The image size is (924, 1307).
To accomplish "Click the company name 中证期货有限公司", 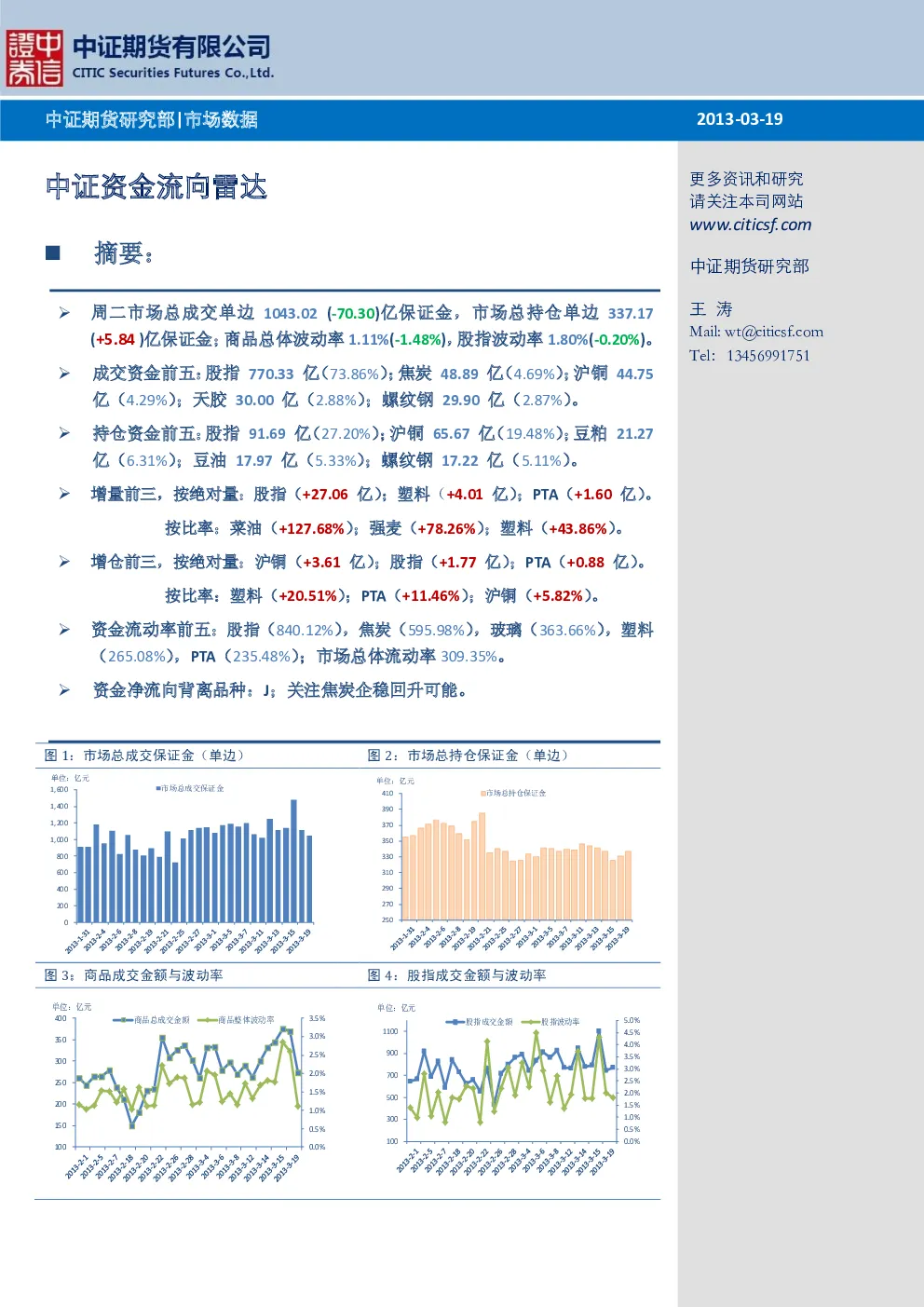I will pyautogui.click(x=171, y=47).
